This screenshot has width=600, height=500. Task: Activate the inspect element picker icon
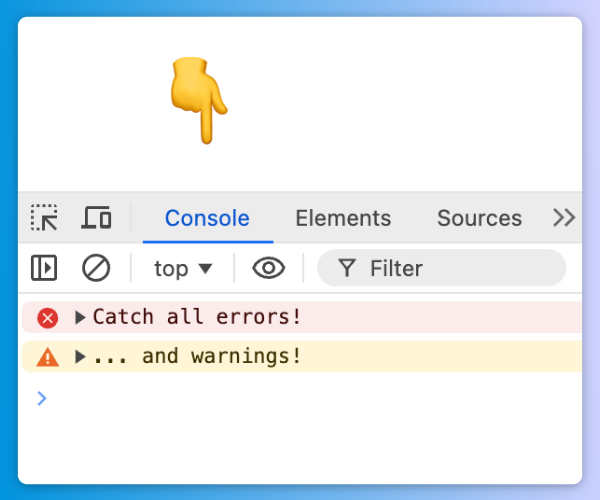pyautogui.click(x=44, y=218)
